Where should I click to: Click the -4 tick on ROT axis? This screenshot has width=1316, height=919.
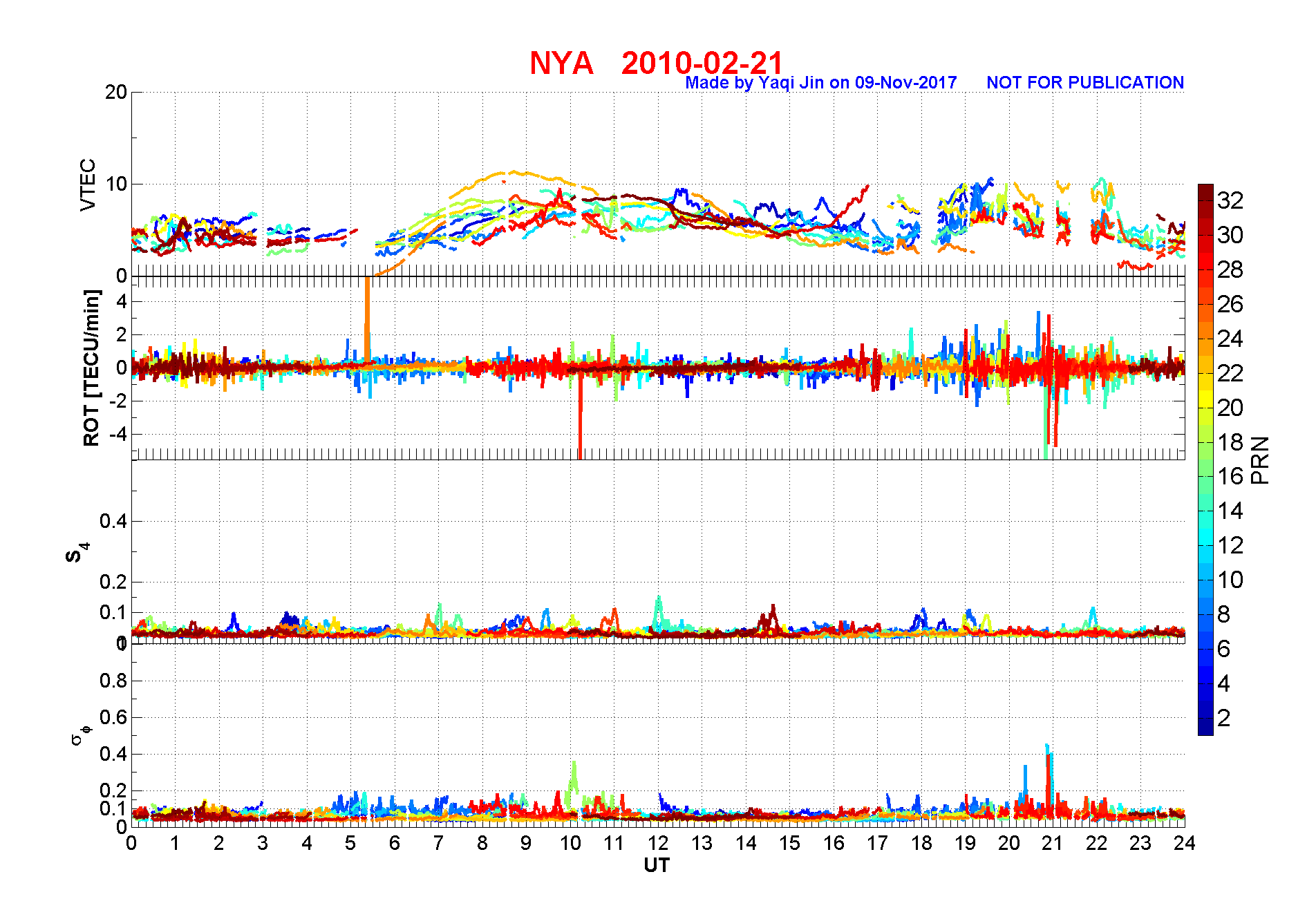(x=119, y=435)
